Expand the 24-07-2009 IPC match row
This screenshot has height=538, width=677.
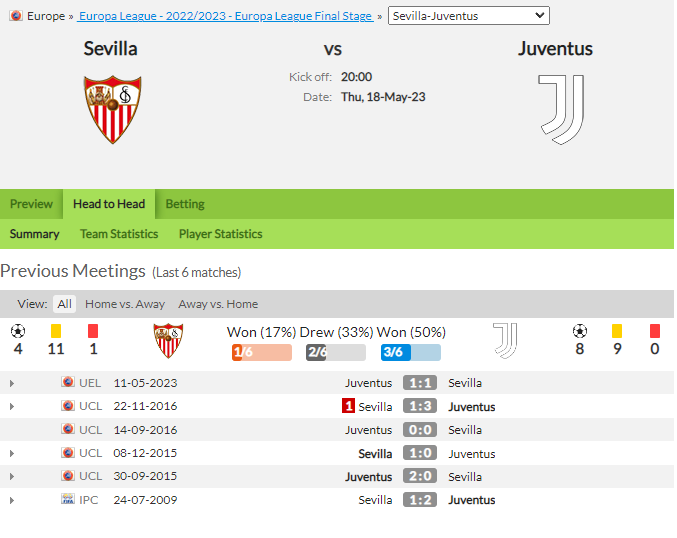12,500
